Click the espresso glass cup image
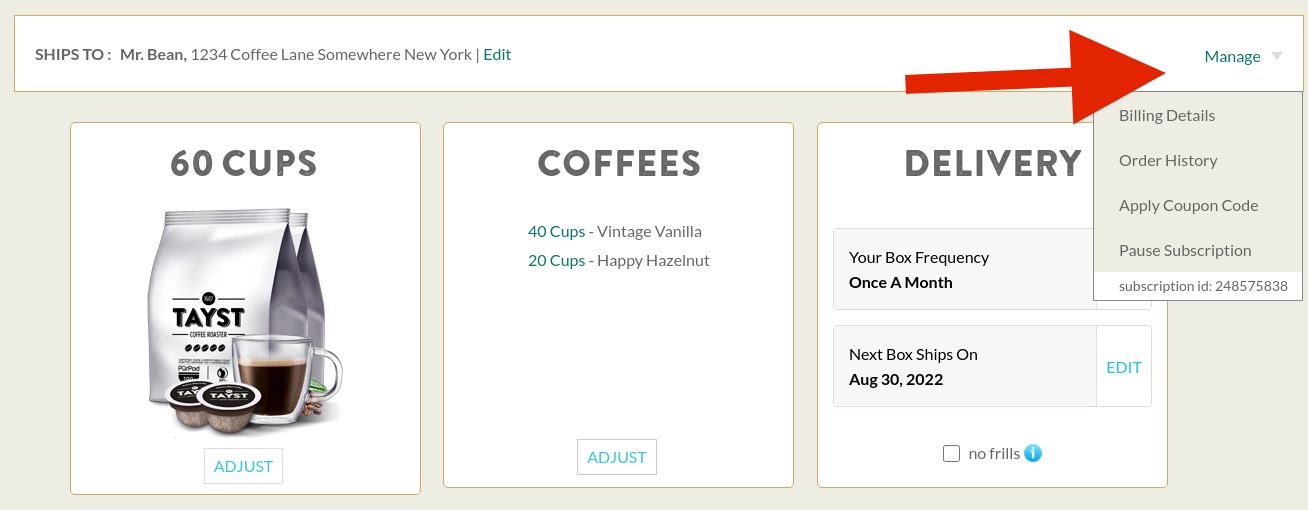 pos(285,375)
